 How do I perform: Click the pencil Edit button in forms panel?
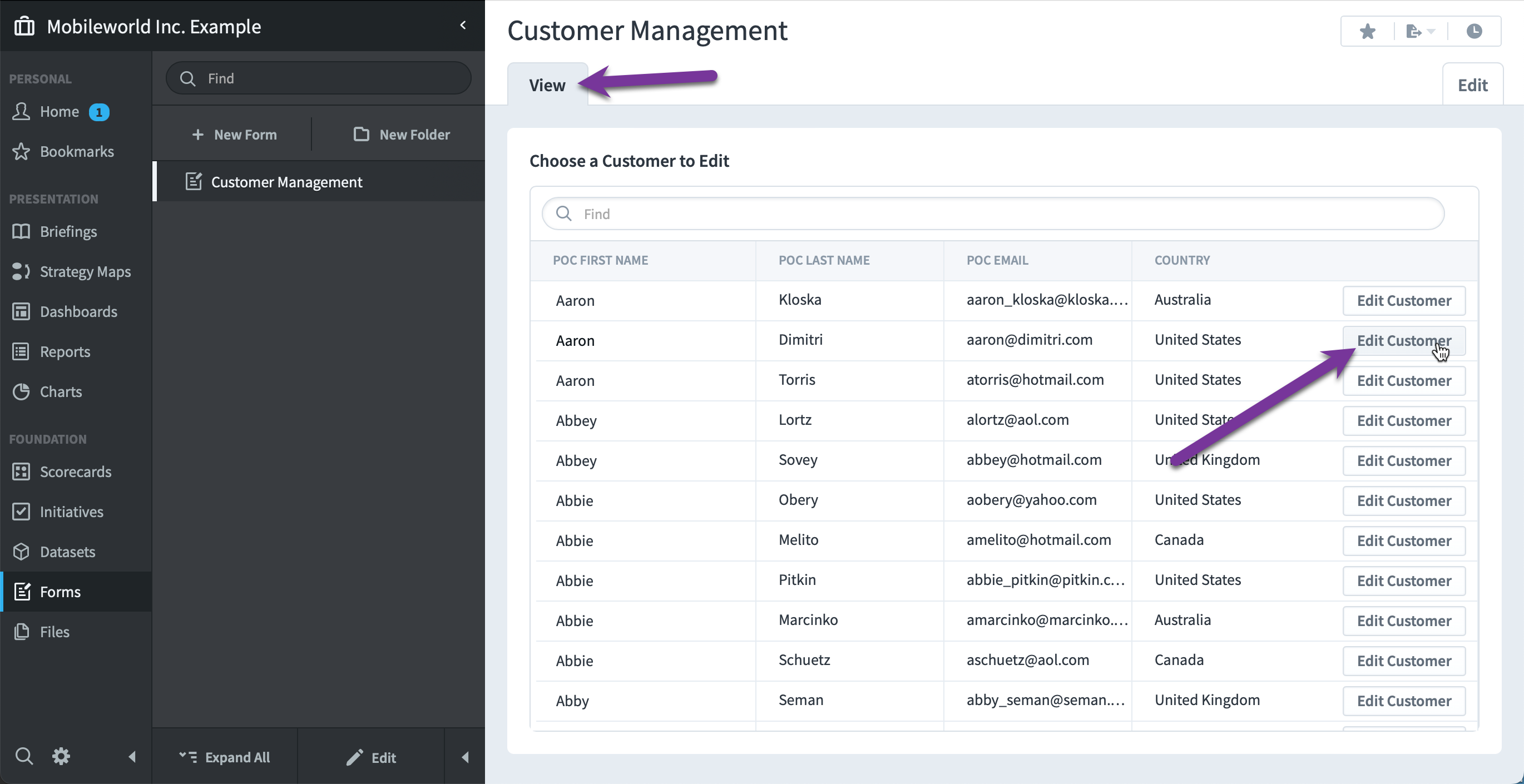coord(372,757)
